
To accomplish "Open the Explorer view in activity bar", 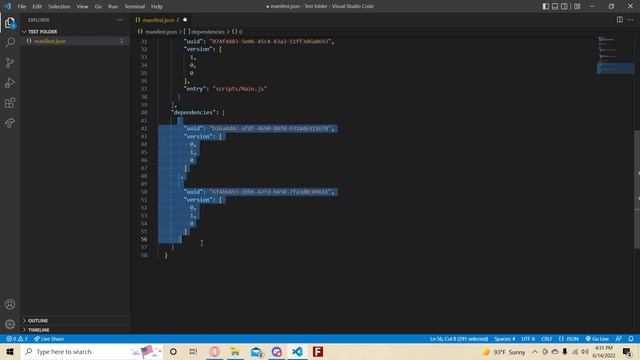I will (10, 23).
